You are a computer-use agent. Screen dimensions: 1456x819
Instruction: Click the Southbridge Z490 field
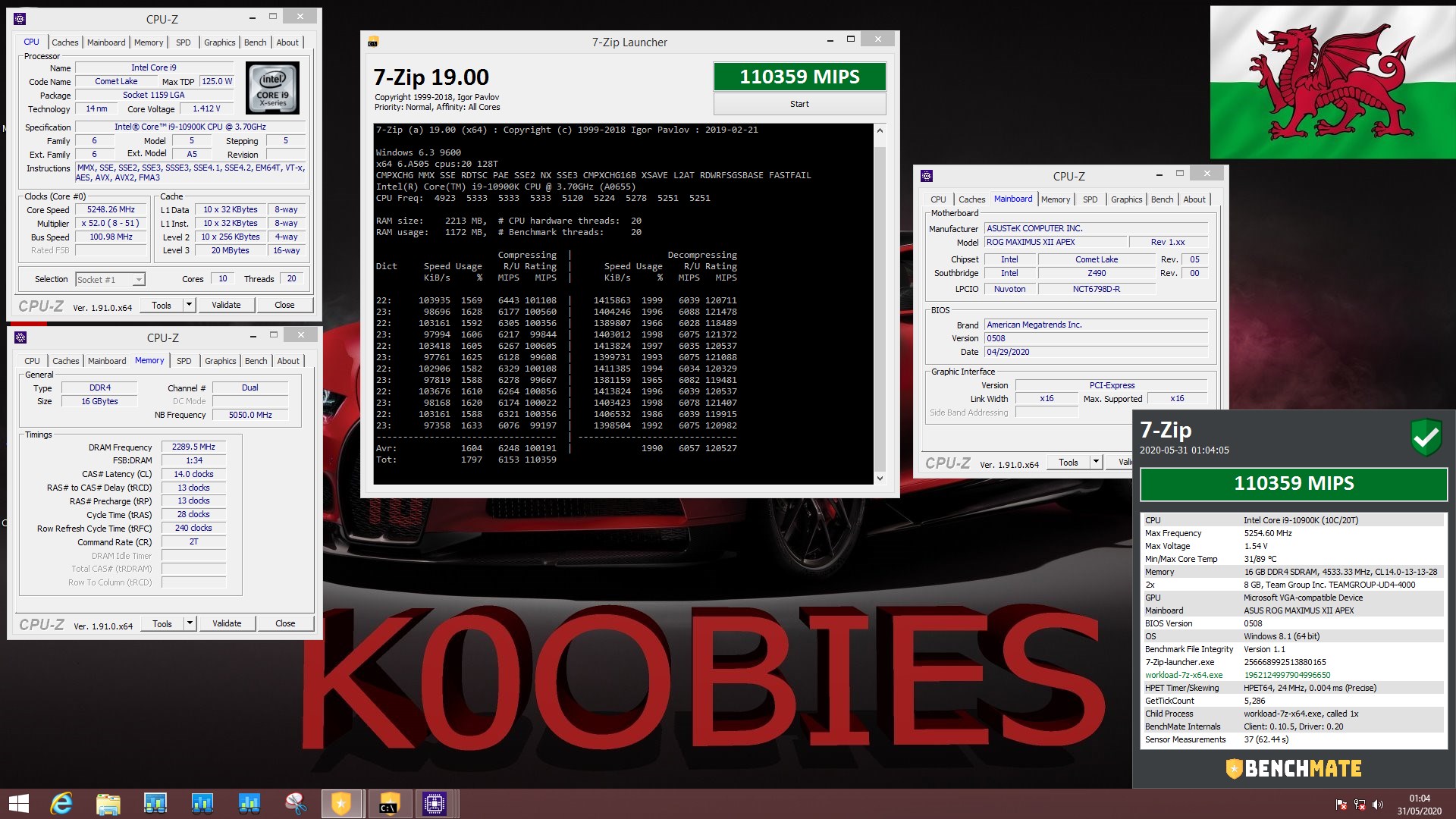1097,273
